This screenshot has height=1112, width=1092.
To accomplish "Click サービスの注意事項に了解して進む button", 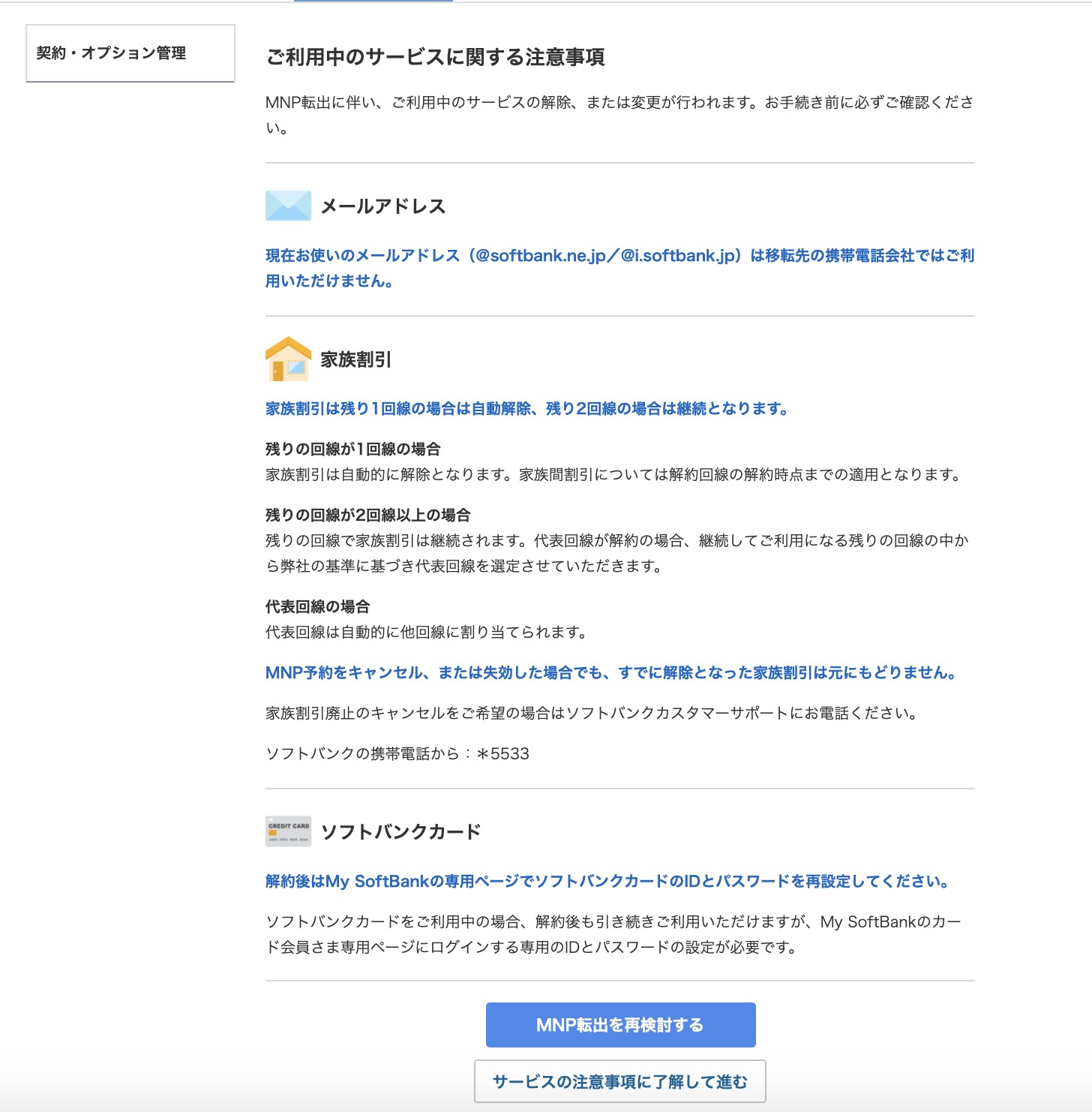I will [619, 1081].
